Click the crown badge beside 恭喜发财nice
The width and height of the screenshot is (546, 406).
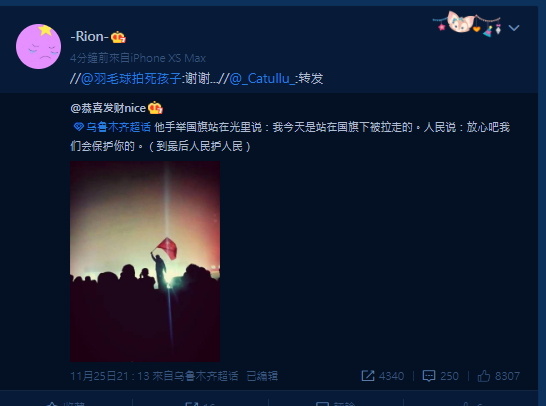155,108
